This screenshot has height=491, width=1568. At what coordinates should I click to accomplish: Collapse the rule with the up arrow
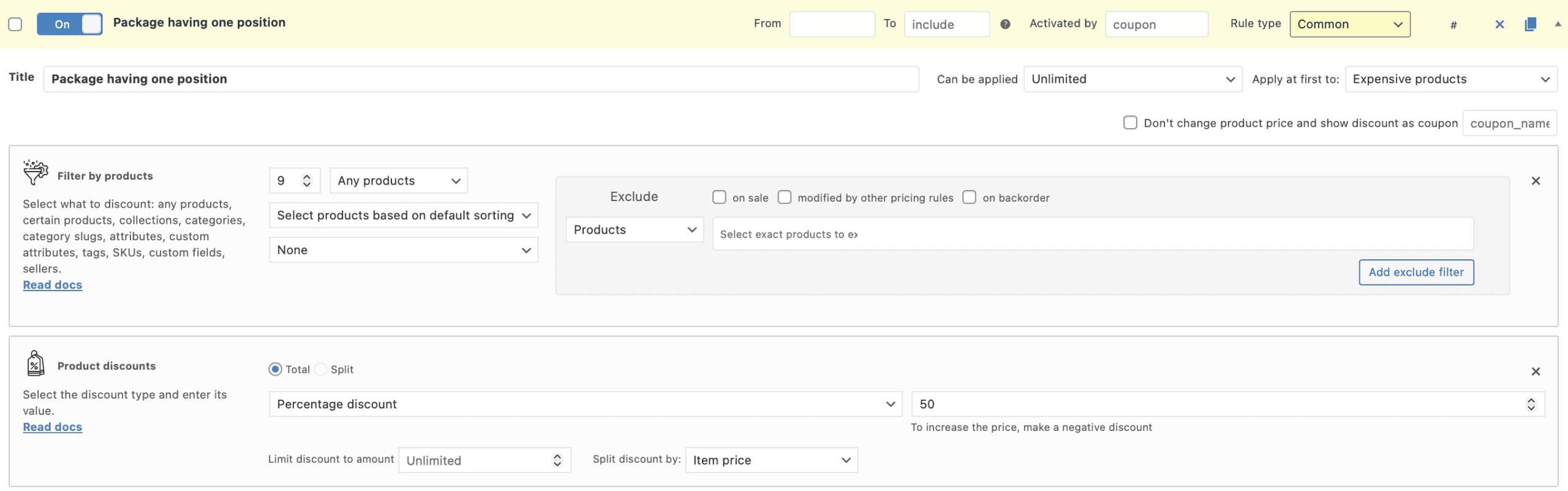pyautogui.click(x=1558, y=24)
